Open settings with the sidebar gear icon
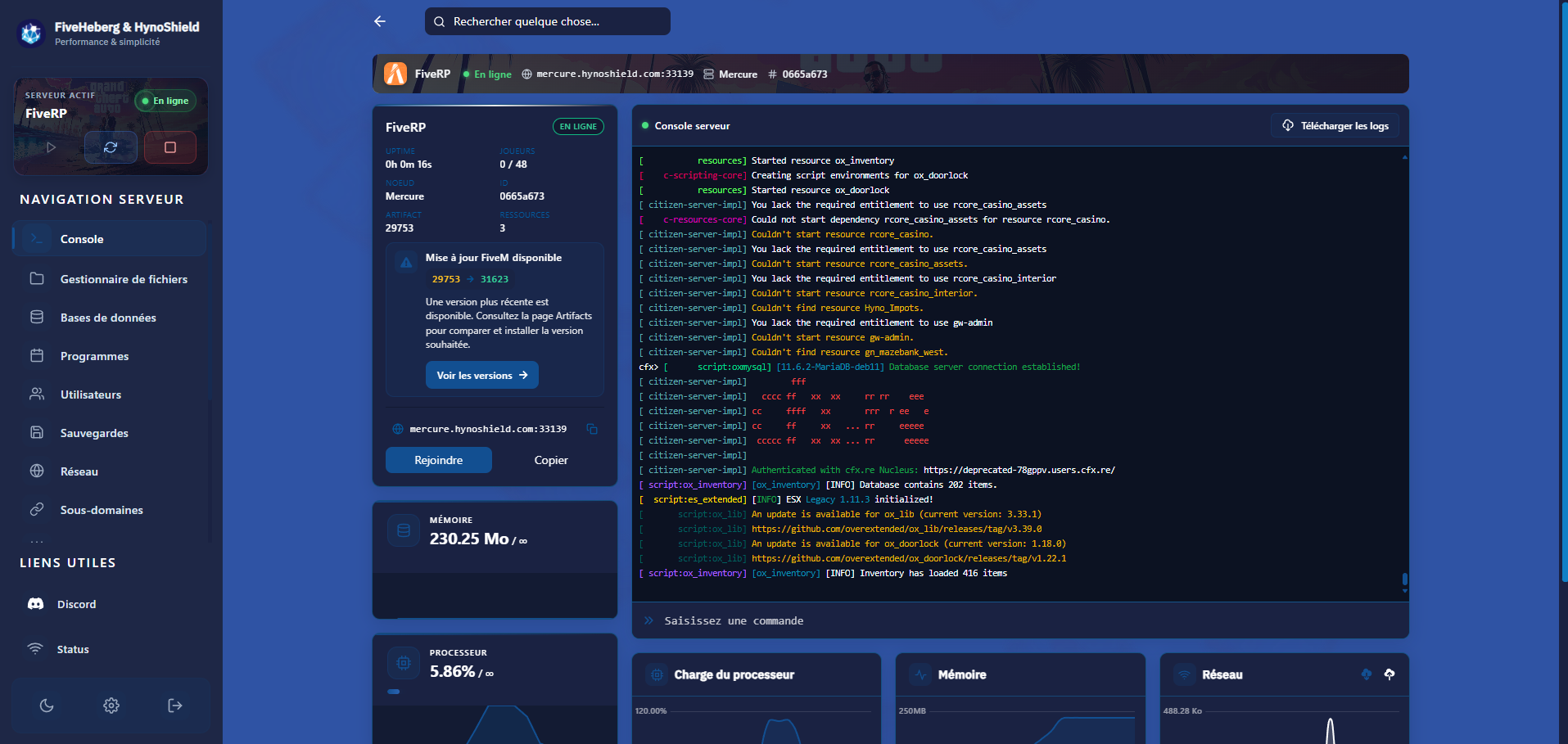This screenshot has width=1568, height=744. [x=111, y=706]
